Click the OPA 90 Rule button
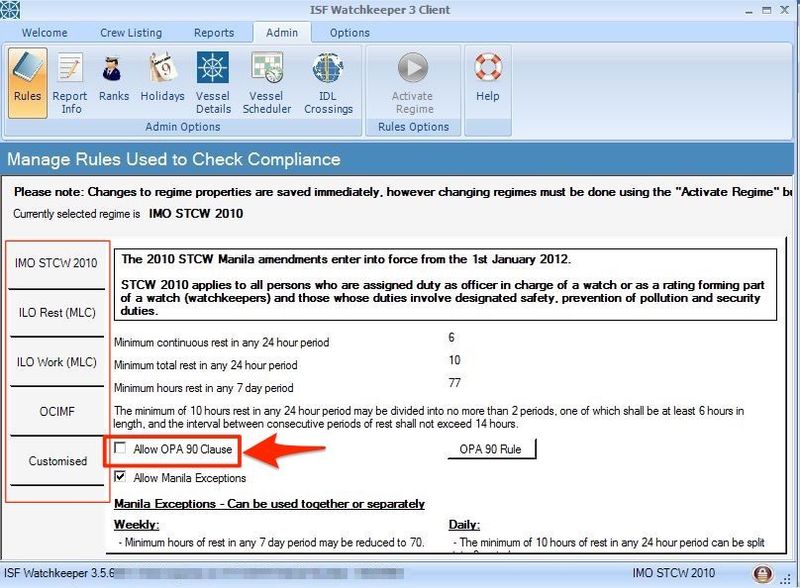 [491, 449]
